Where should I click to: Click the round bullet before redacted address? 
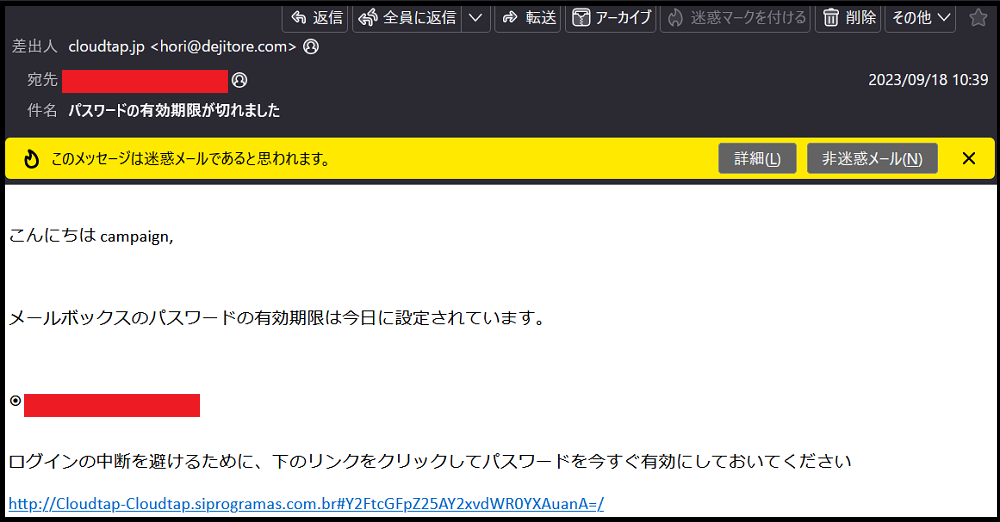coord(15,401)
